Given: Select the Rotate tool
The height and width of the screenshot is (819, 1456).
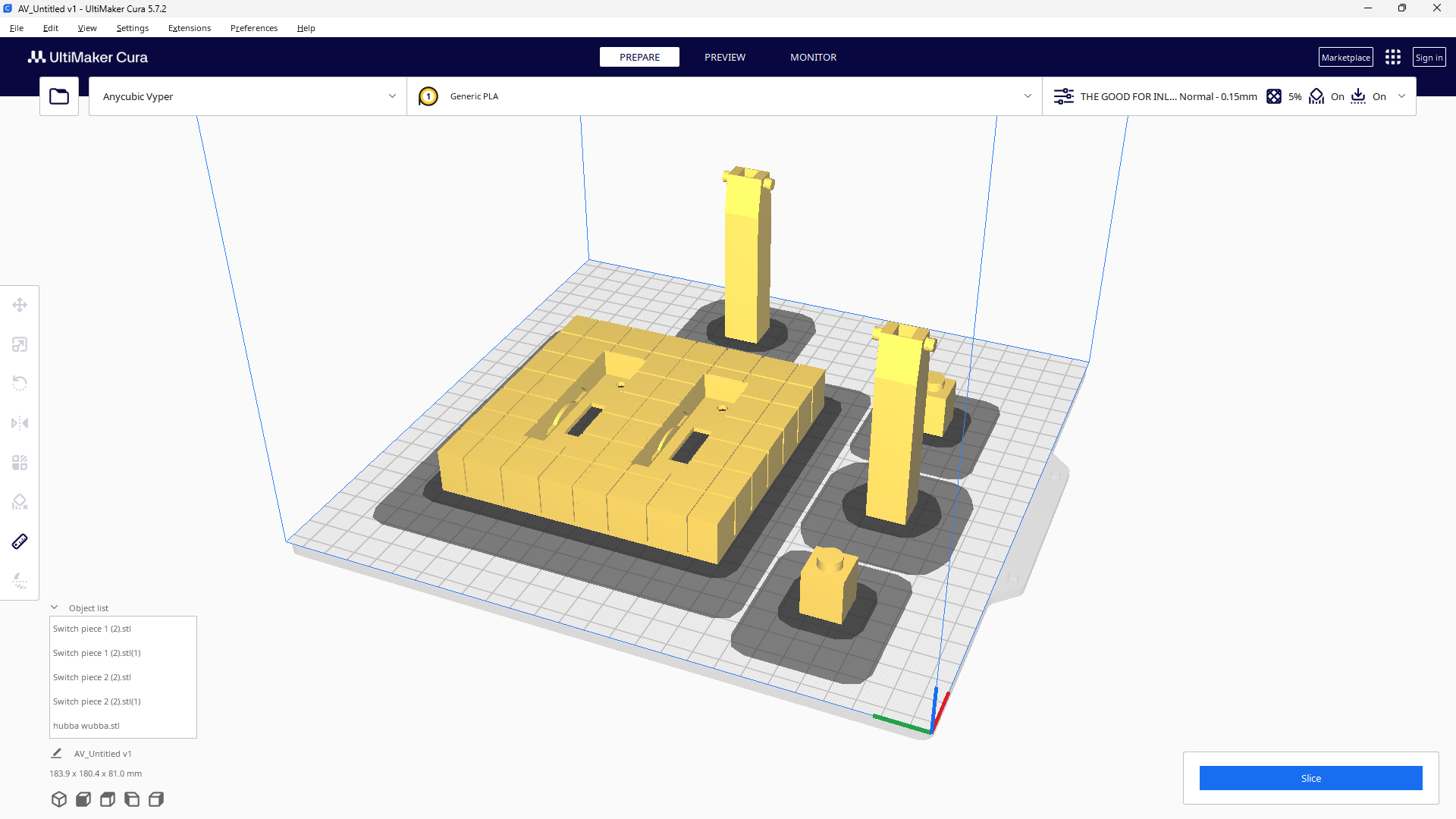Looking at the screenshot, I should click(20, 384).
